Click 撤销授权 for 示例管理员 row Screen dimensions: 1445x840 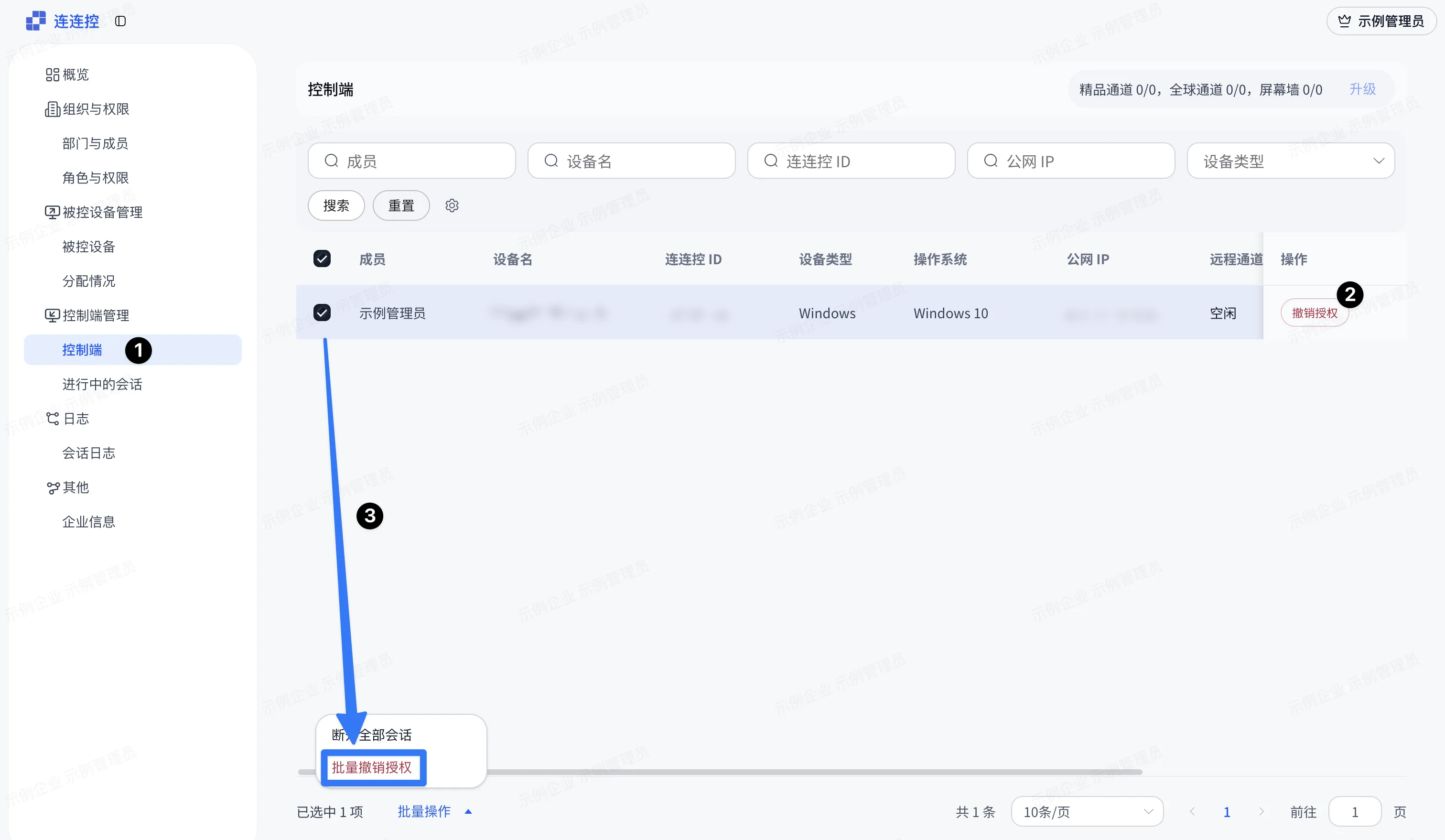(x=1314, y=312)
